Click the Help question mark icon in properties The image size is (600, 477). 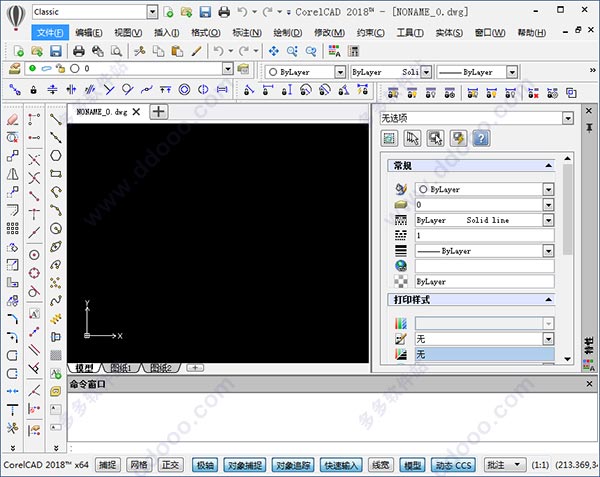[x=481, y=138]
